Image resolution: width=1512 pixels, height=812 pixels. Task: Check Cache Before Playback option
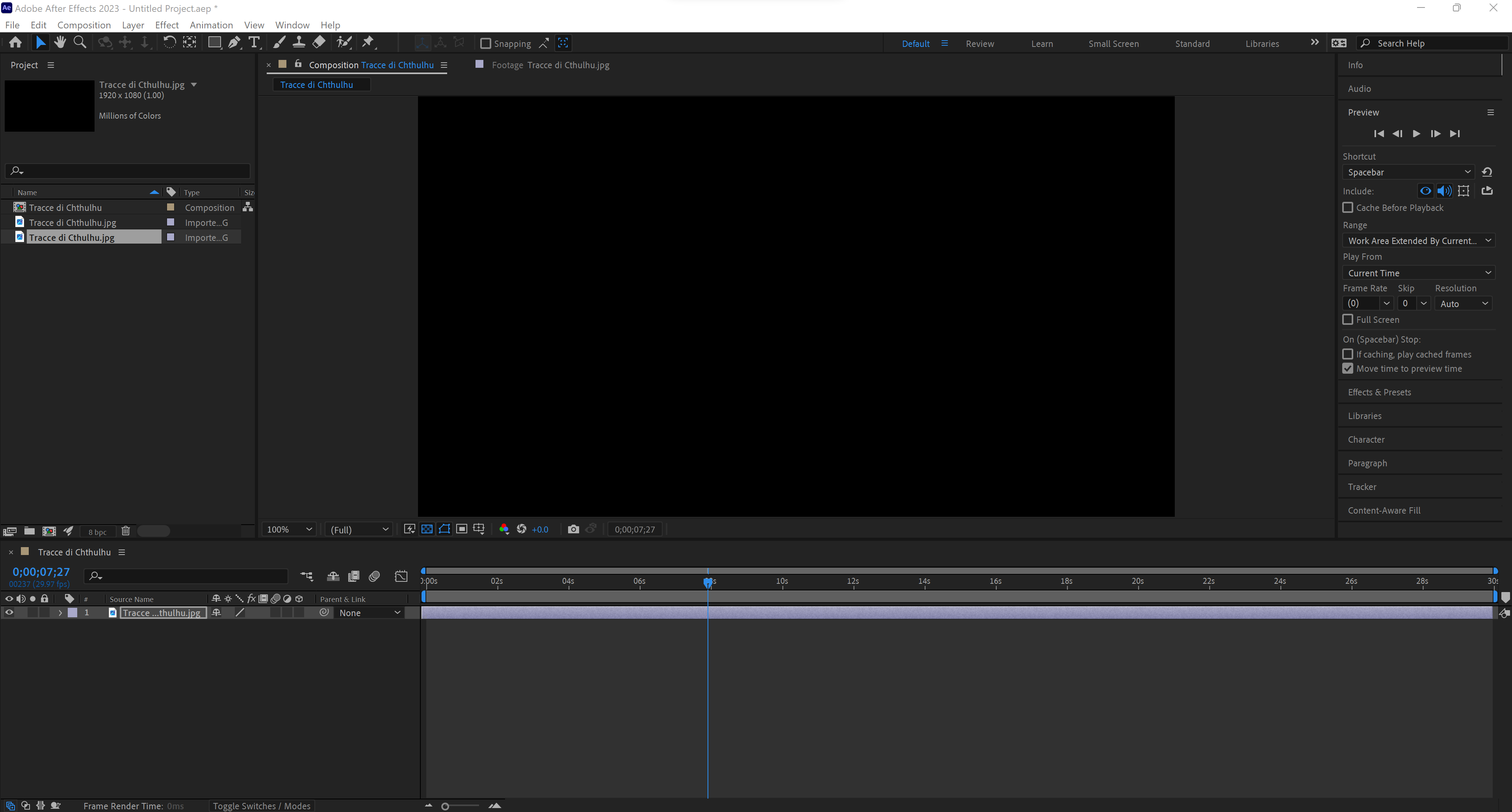tap(1348, 208)
